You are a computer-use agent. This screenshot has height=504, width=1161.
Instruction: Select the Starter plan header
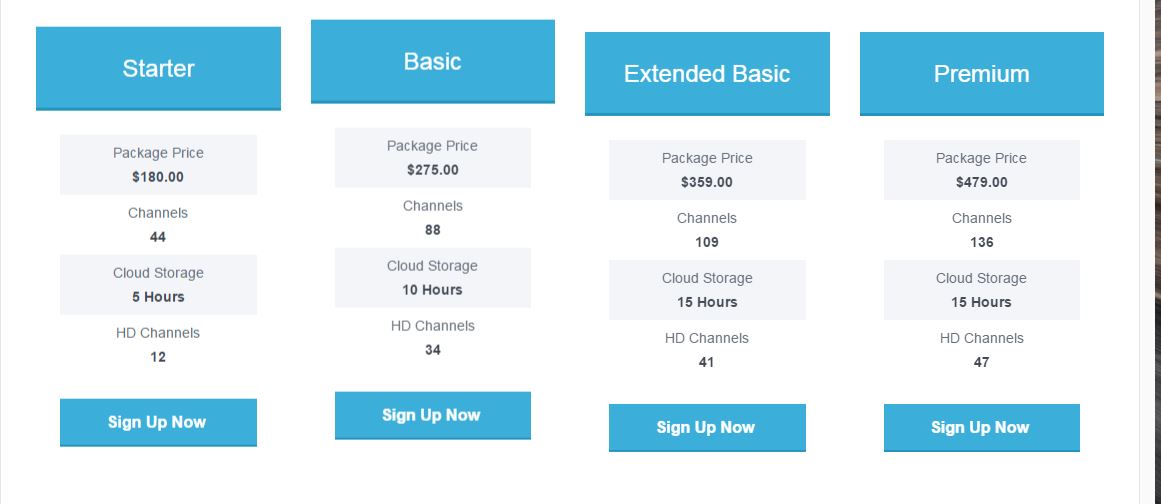point(158,69)
